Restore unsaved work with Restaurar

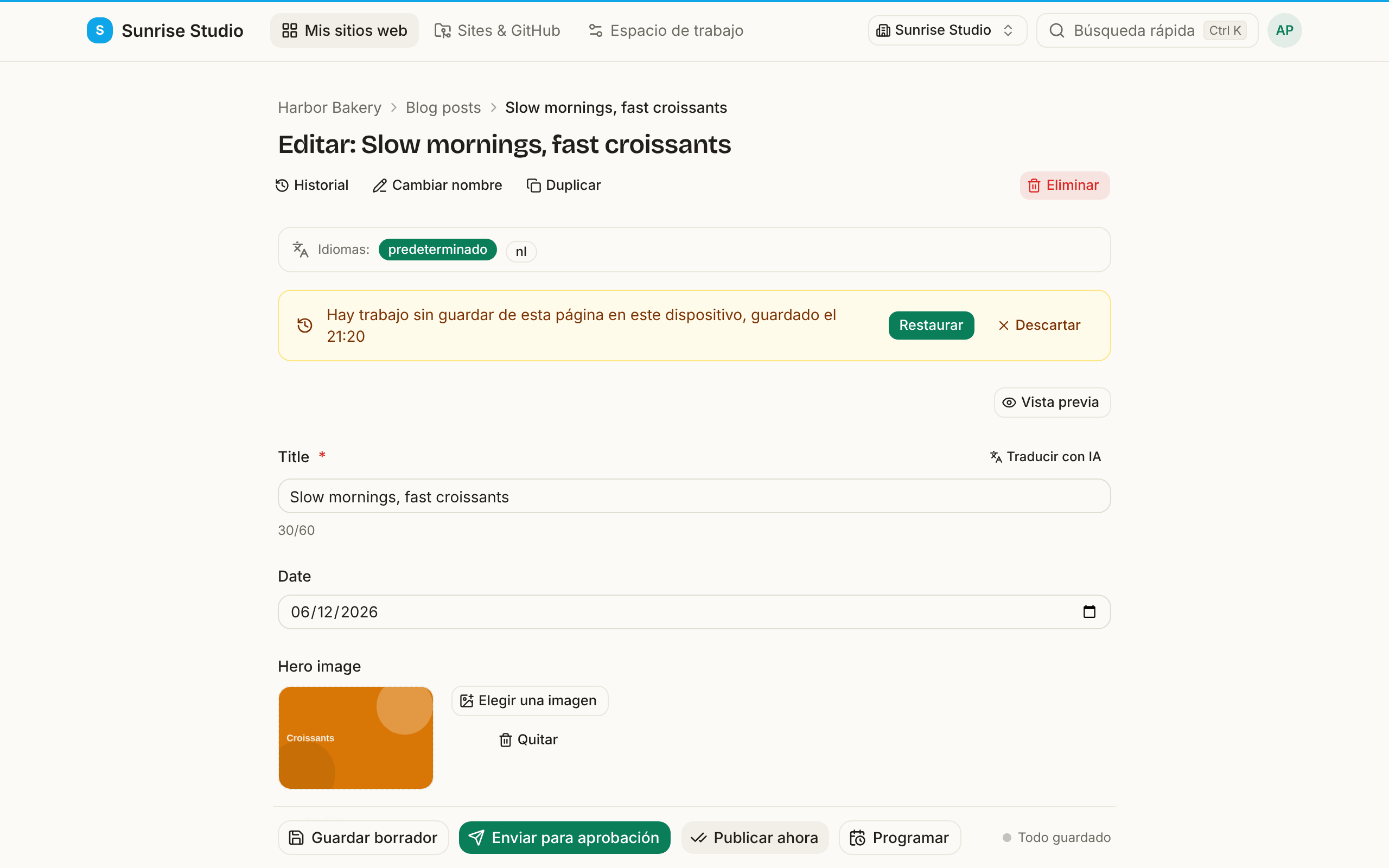[931, 325]
